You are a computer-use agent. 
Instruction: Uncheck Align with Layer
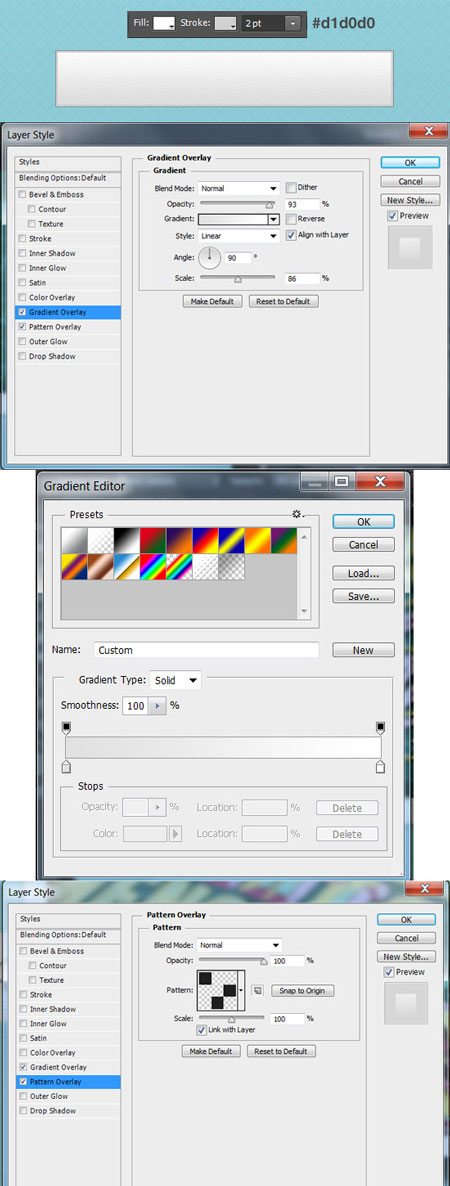tap(291, 235)
